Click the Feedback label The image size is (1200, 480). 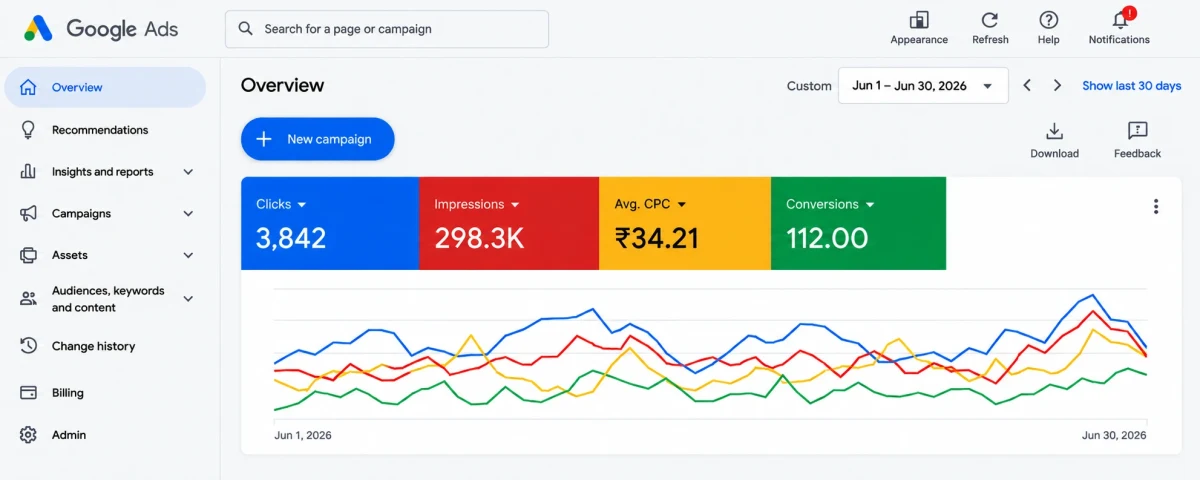1137,154
